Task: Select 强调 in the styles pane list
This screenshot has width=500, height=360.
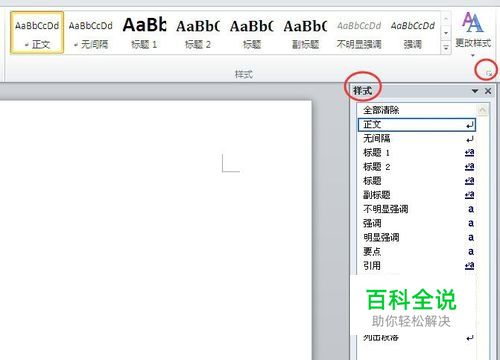Action: tap(417, 223)
